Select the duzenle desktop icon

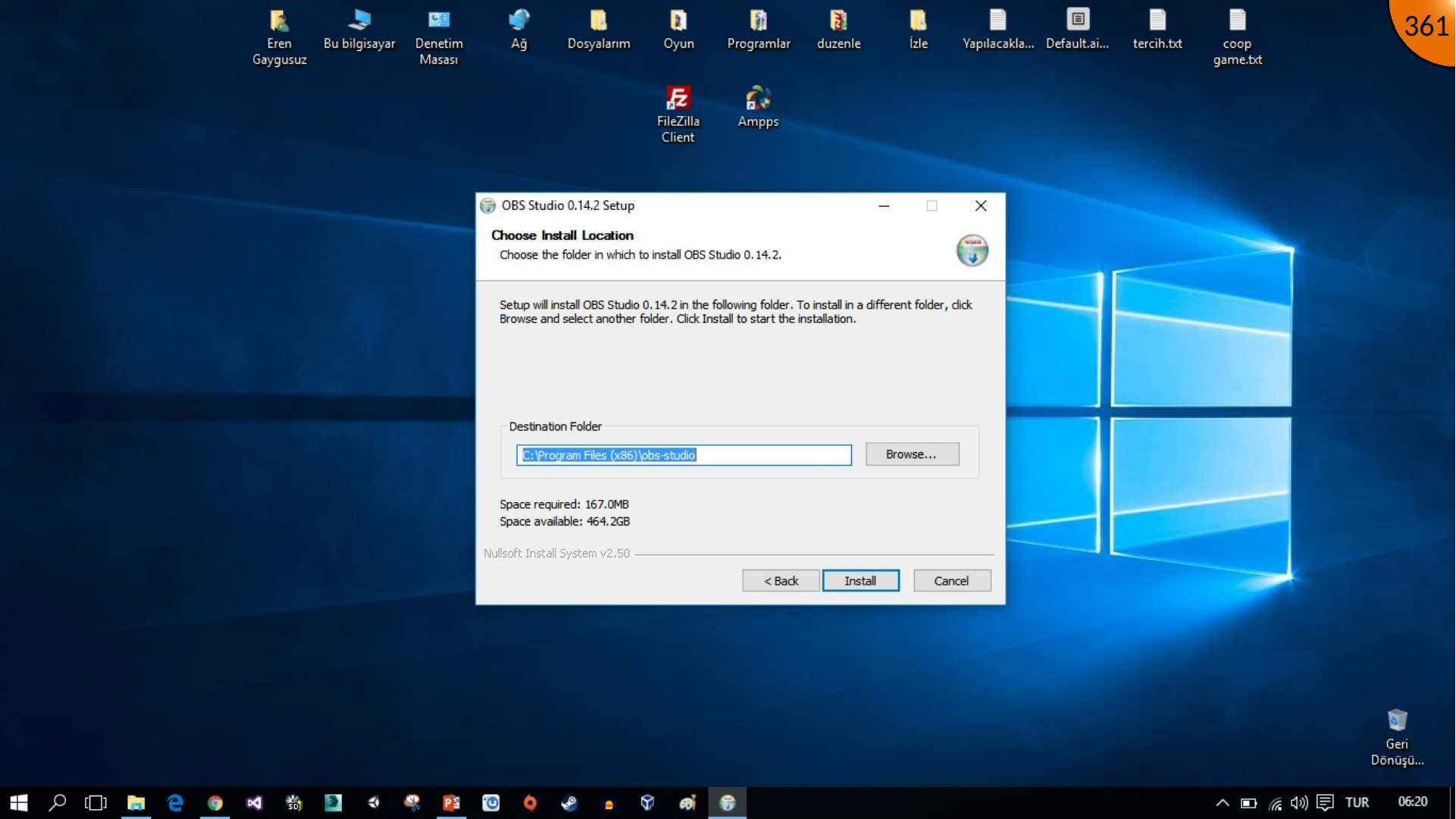click(838, 30)
